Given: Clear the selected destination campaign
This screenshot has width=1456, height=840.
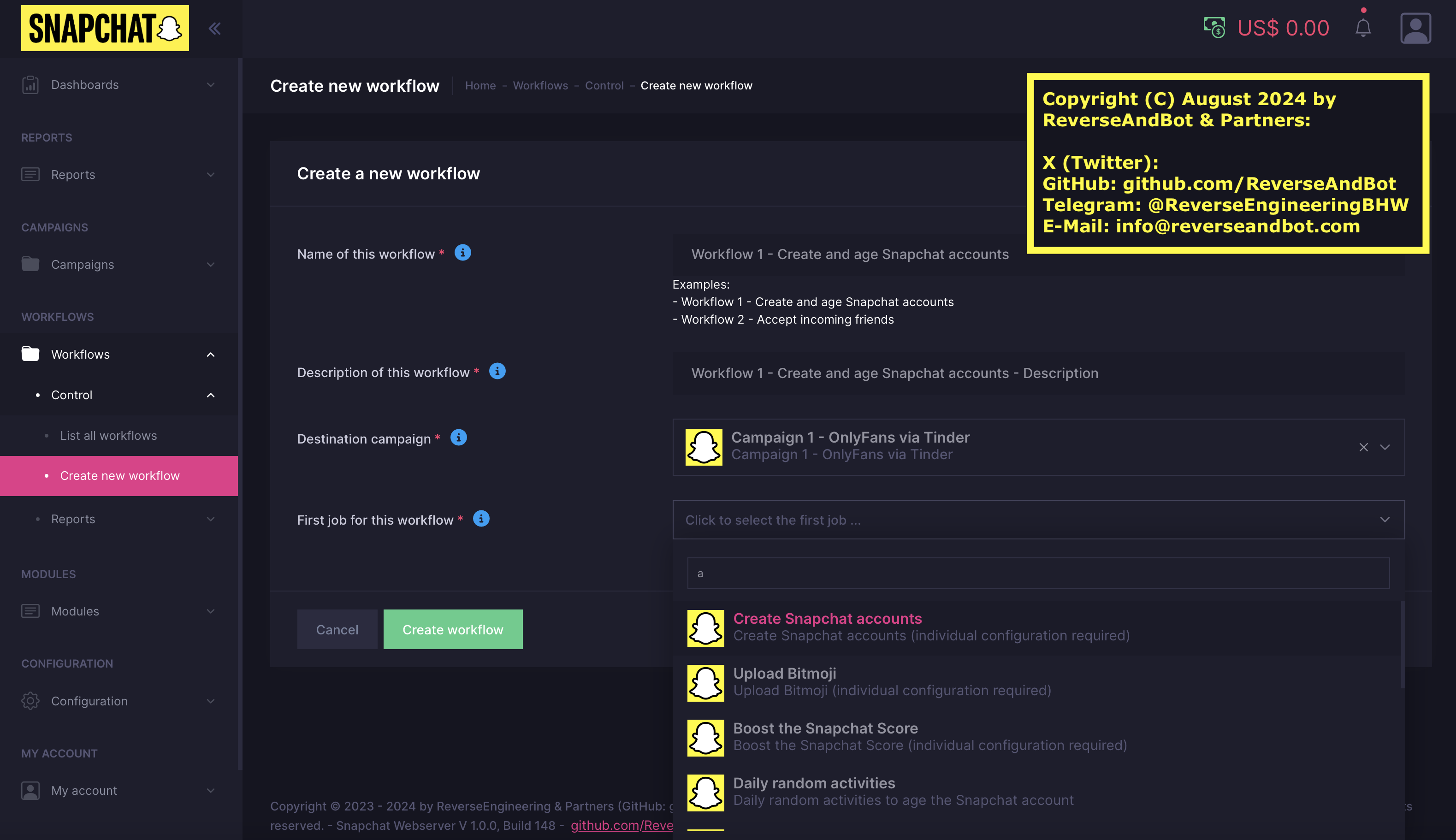Looking at the screenshot, I should point(1364,447).
